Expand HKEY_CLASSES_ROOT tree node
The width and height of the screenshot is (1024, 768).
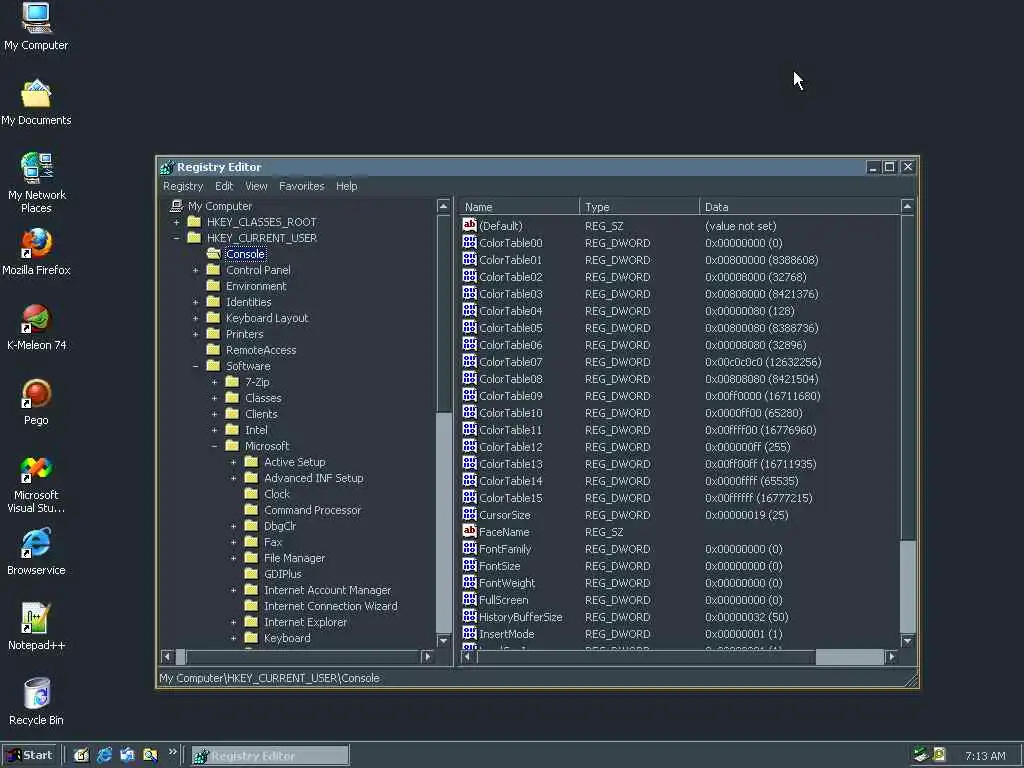click(x=176, y=222)
